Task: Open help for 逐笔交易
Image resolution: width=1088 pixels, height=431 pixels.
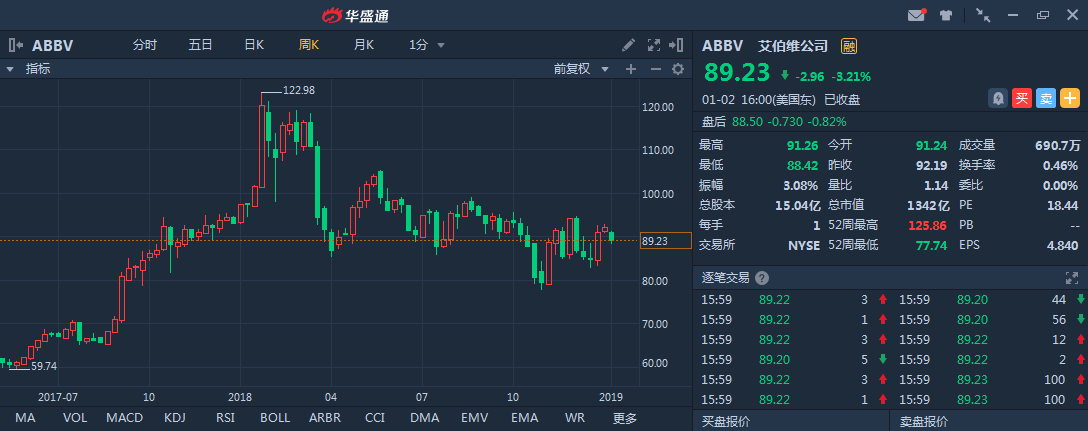Action: [762, 277]
